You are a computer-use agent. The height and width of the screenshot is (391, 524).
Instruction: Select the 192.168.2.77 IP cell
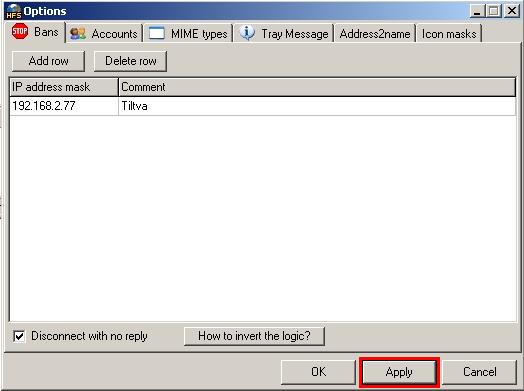[64, 106]
